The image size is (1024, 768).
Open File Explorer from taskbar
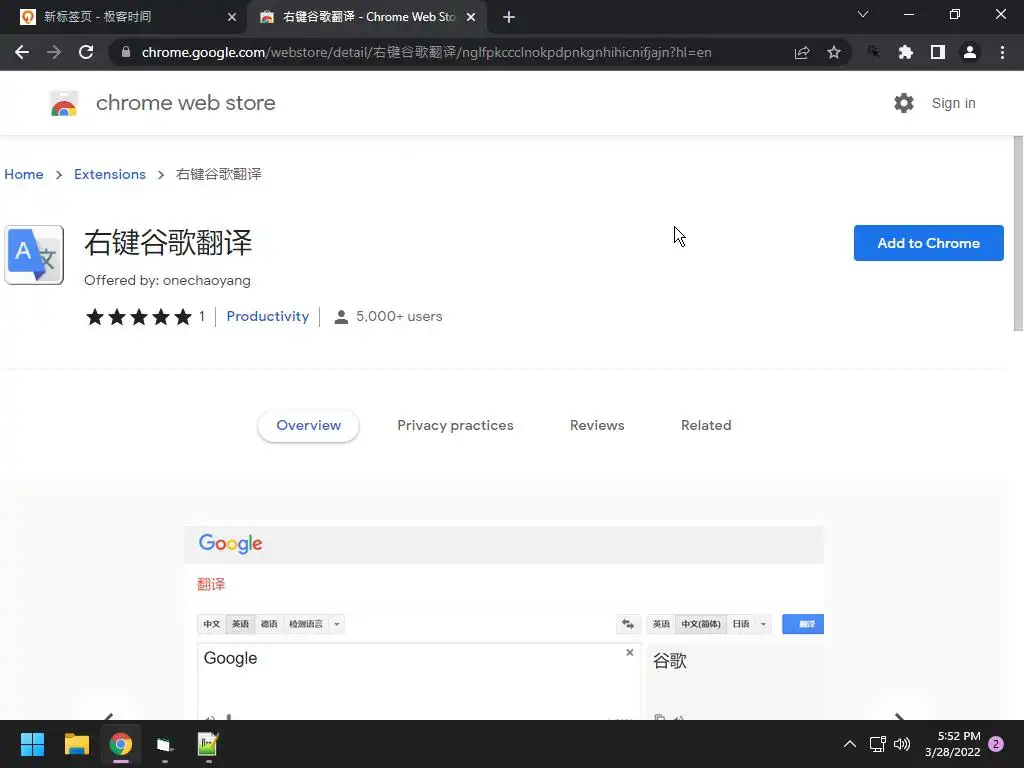(x=76, y=744)
